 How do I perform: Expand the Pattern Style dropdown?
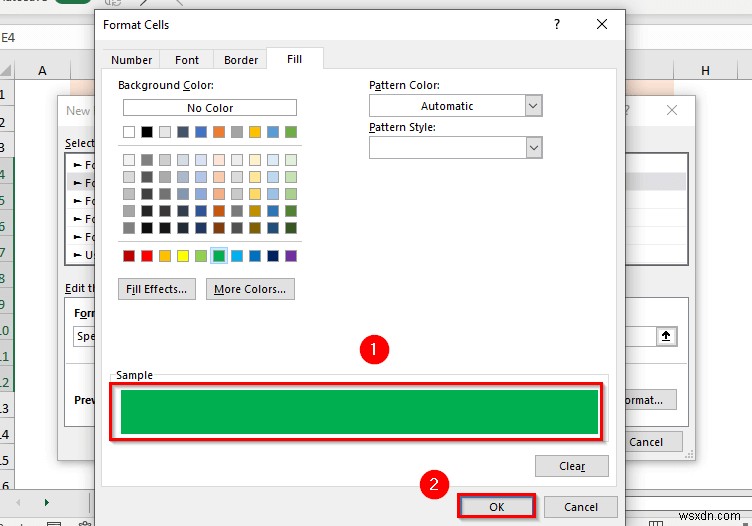pyautogui.click(x=533, y=148)
